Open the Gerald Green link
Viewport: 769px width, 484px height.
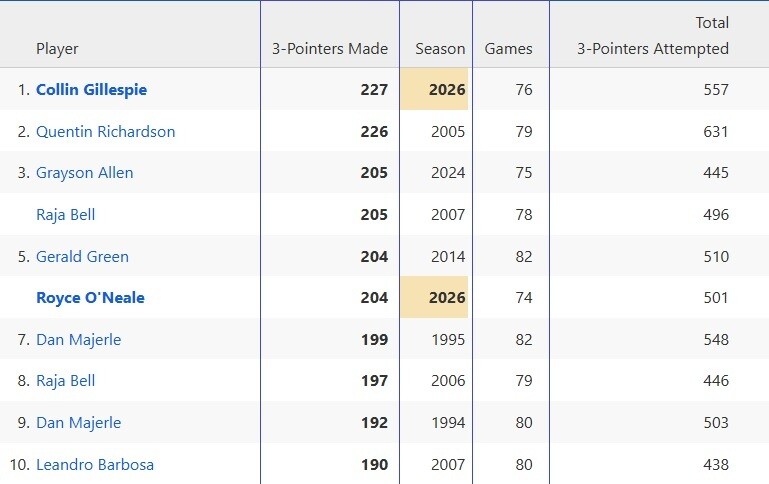pyautogui.click(x=82, y=257)
